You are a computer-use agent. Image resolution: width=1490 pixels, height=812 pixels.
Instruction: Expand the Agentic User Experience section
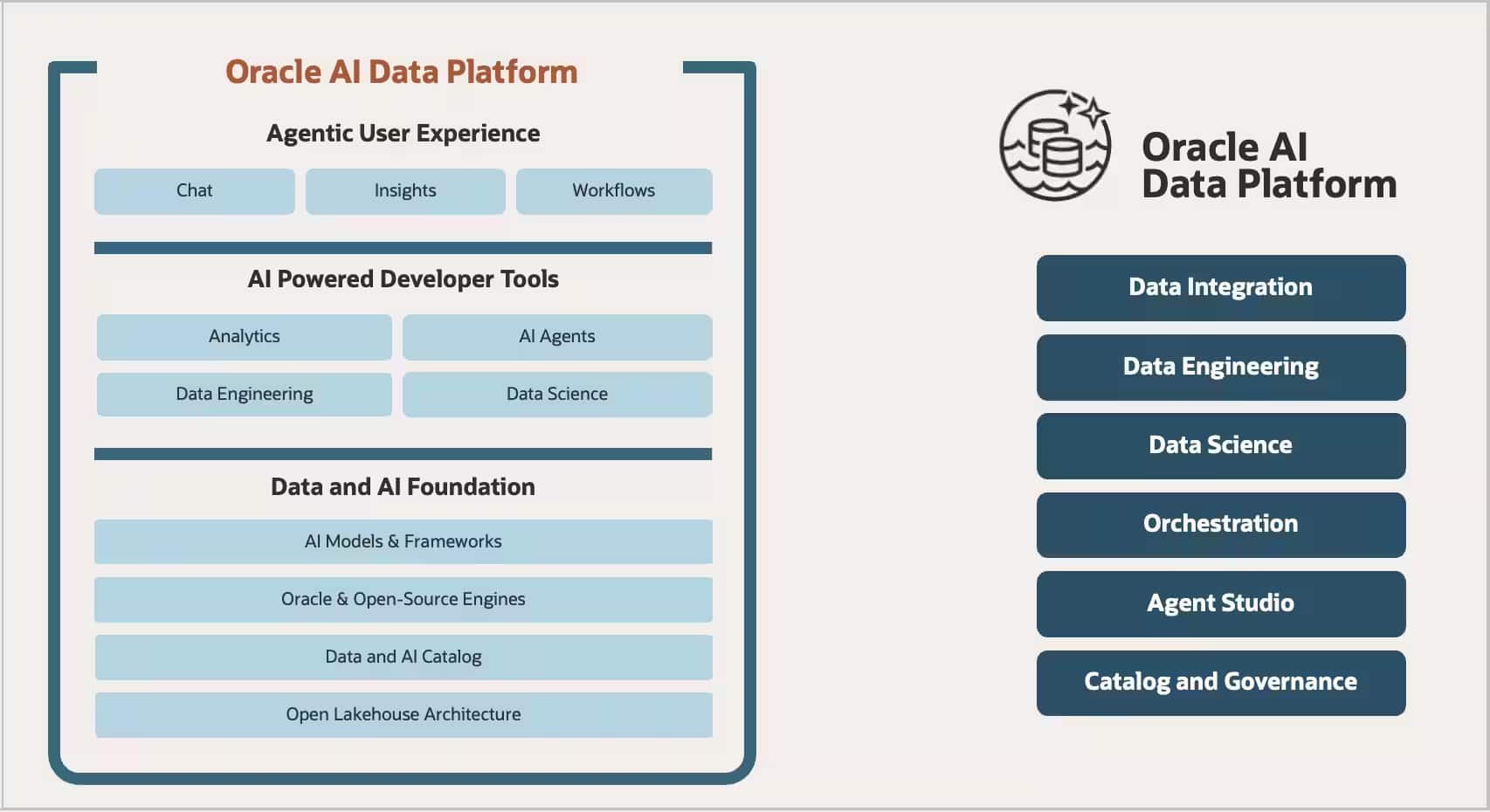click(403, 133)
